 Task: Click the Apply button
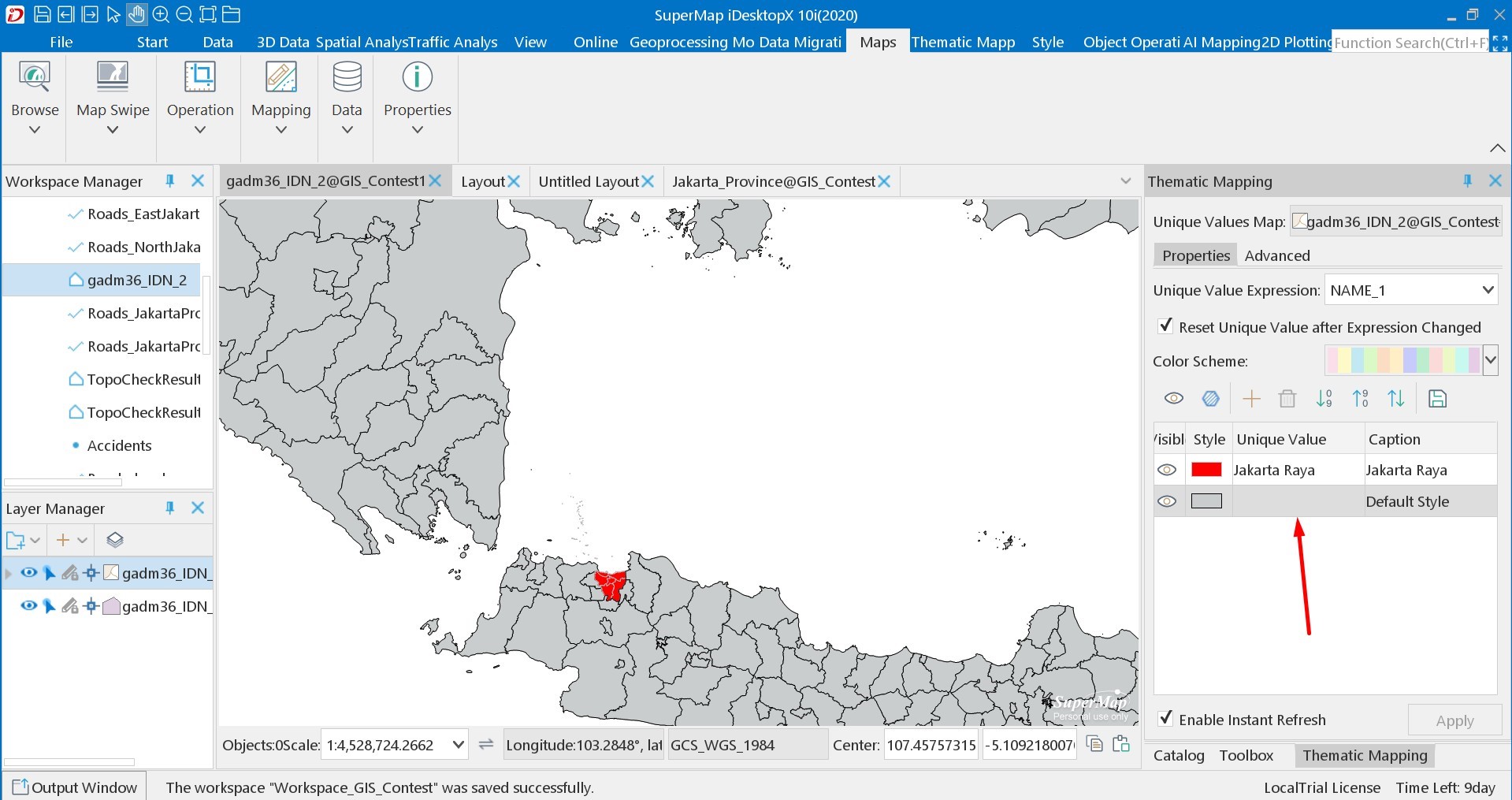click(x=1454, y=720)
